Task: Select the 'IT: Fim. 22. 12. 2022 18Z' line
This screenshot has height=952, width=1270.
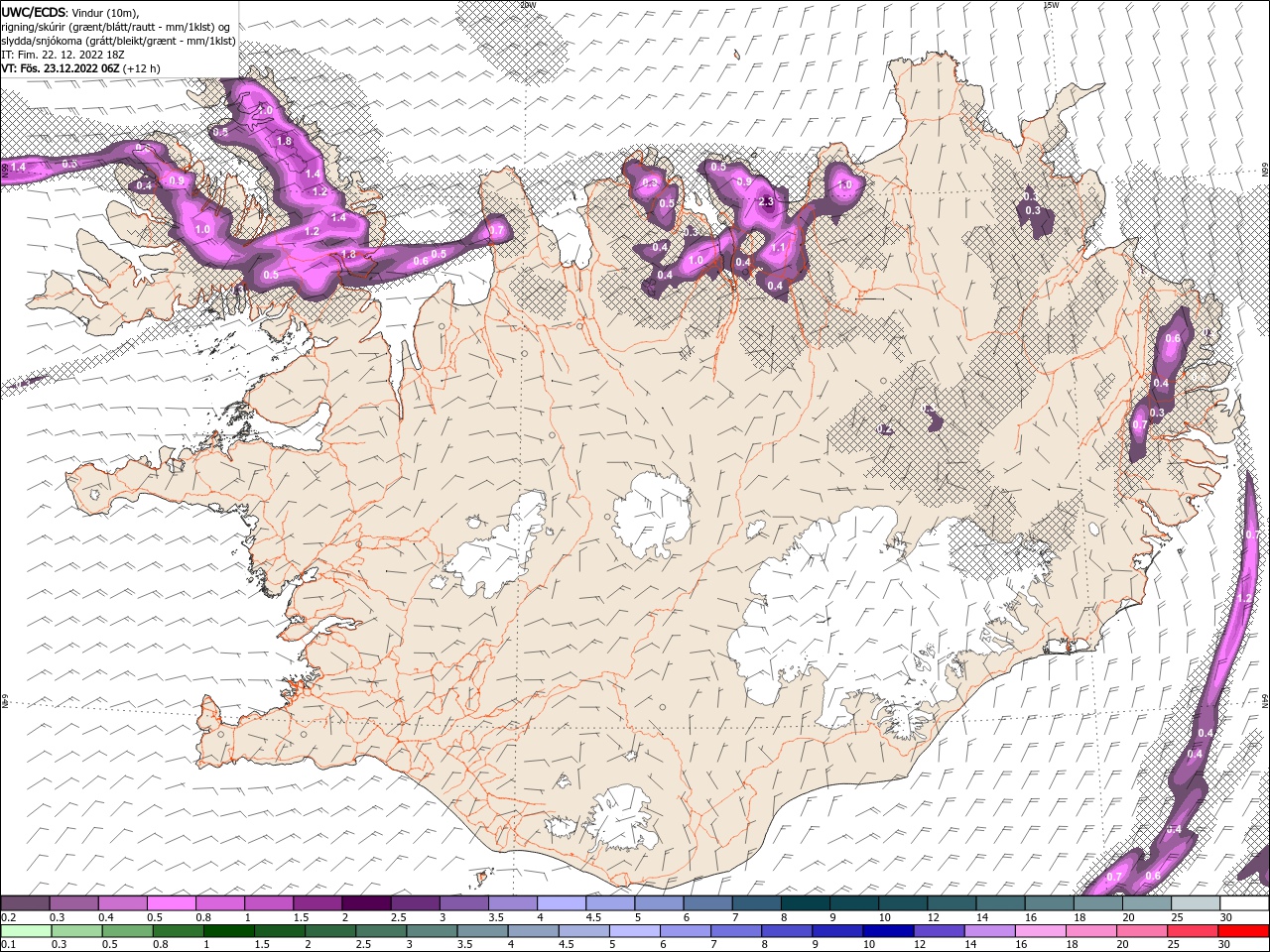Action: 63,55
